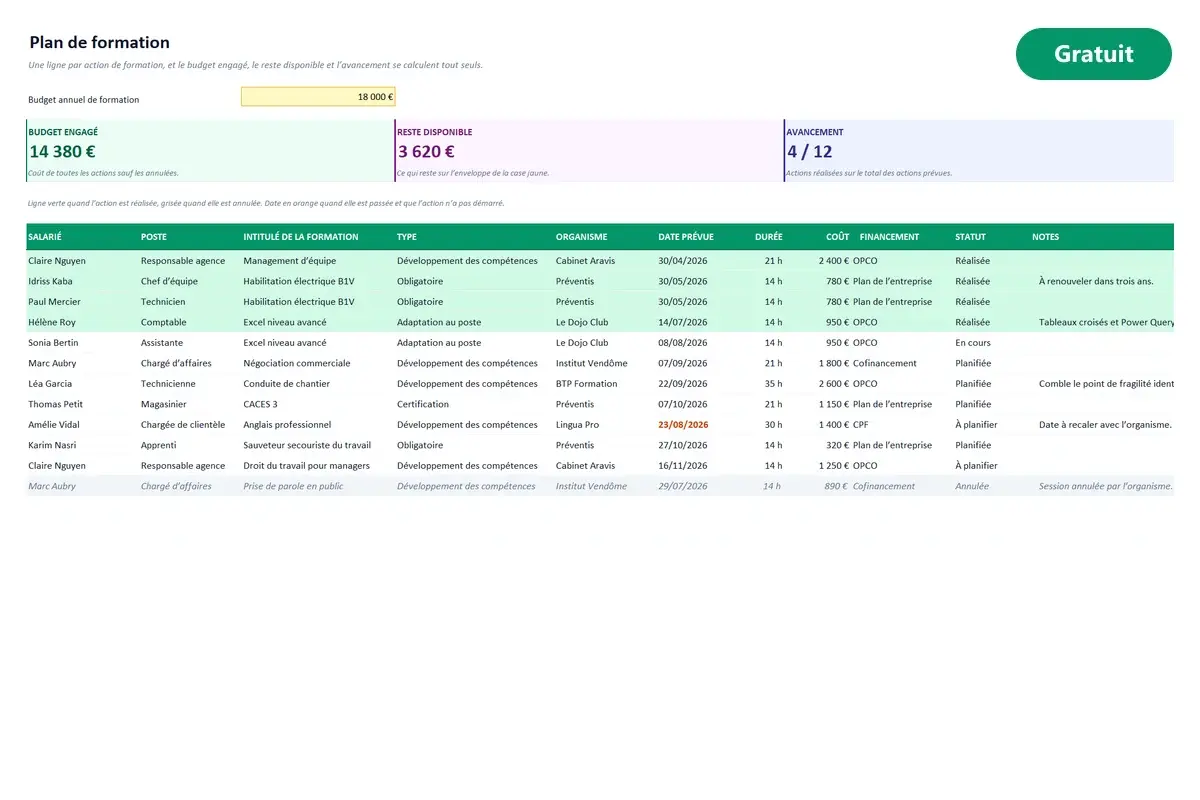Click the 14 380 € budget engagé value
The width and height of the screenshot is (1200, 800).
[x=62, y=152]
